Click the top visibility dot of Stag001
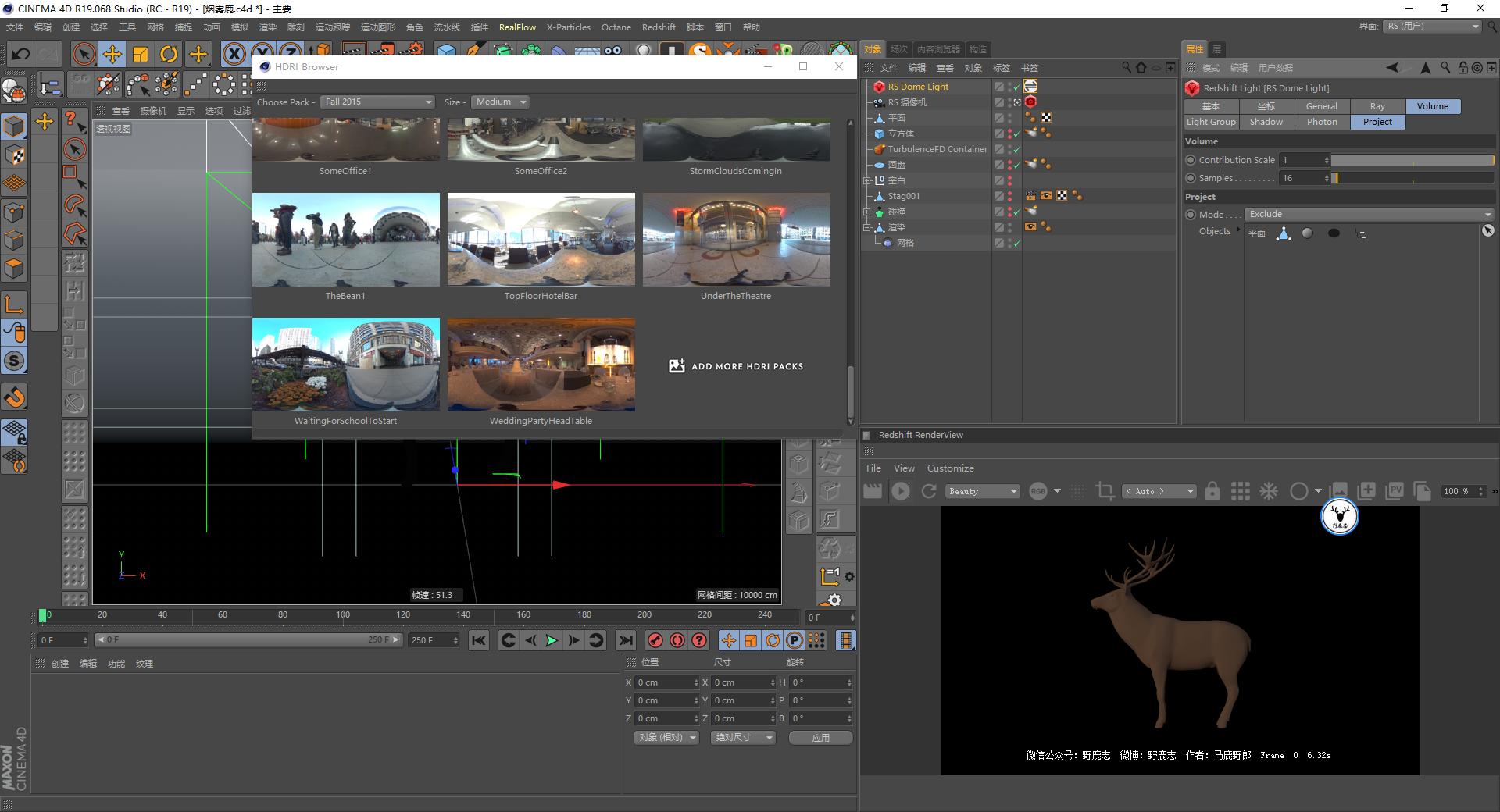 pyautogui.click(x=1009, y=193)
